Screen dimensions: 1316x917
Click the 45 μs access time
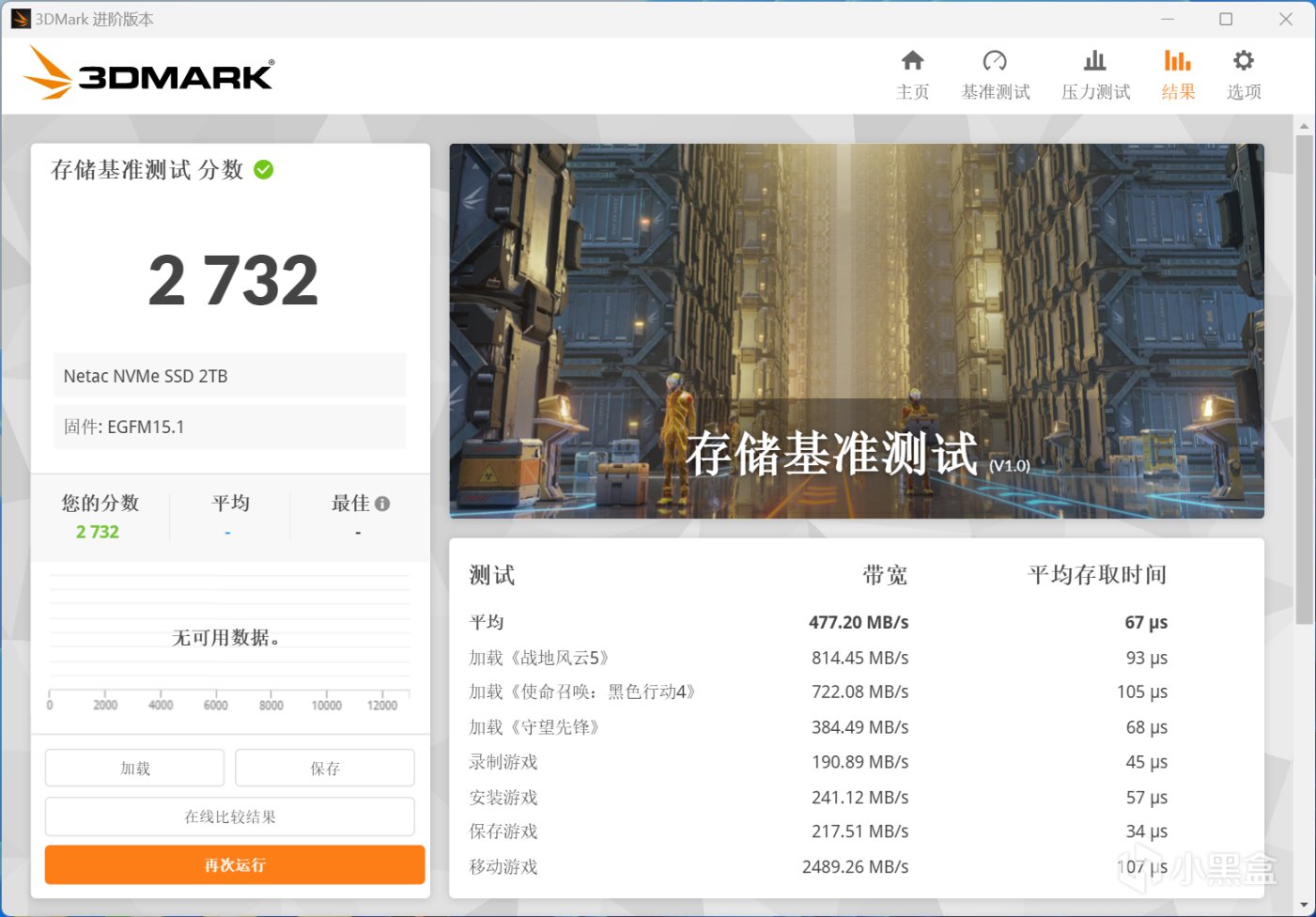click(1147, 762)
